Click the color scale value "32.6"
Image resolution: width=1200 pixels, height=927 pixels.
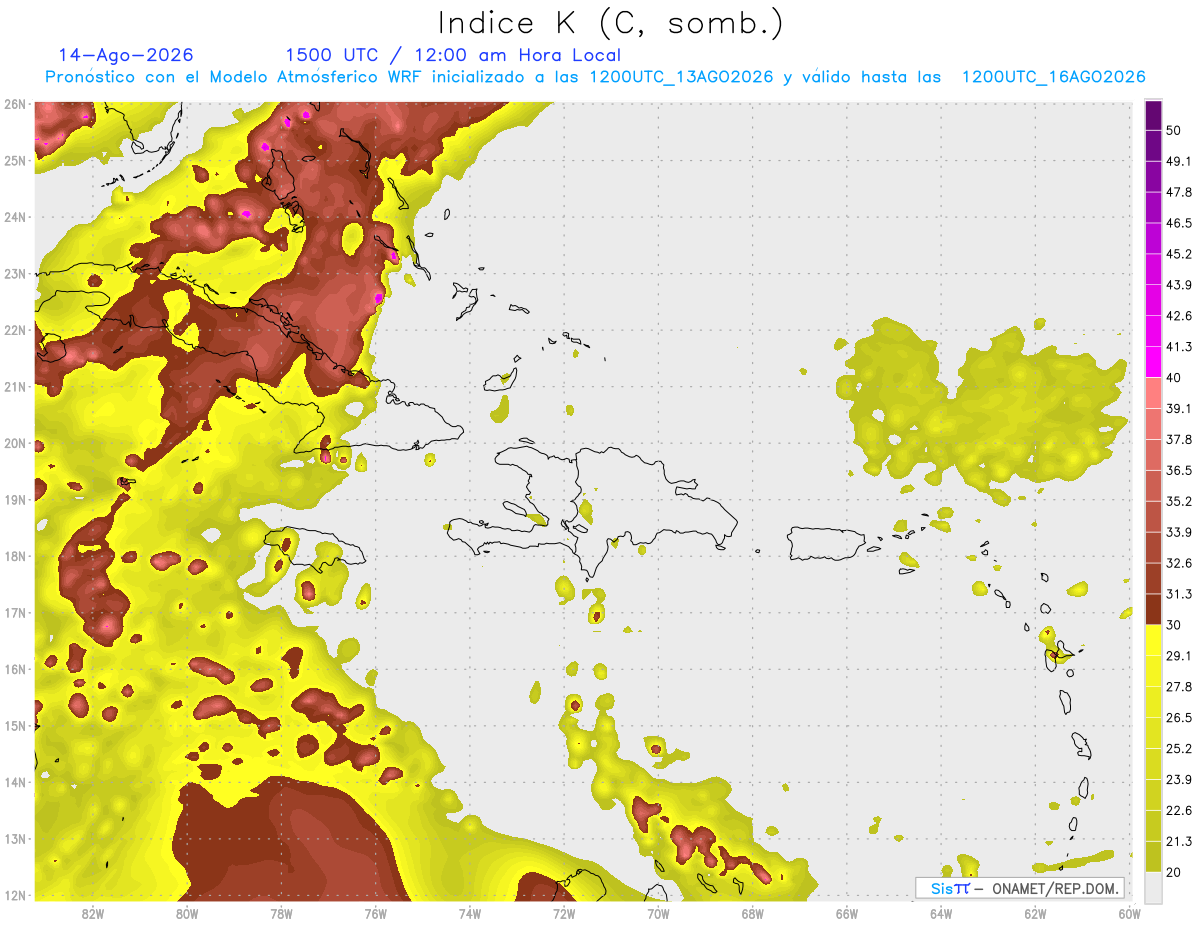point(1179,563)
